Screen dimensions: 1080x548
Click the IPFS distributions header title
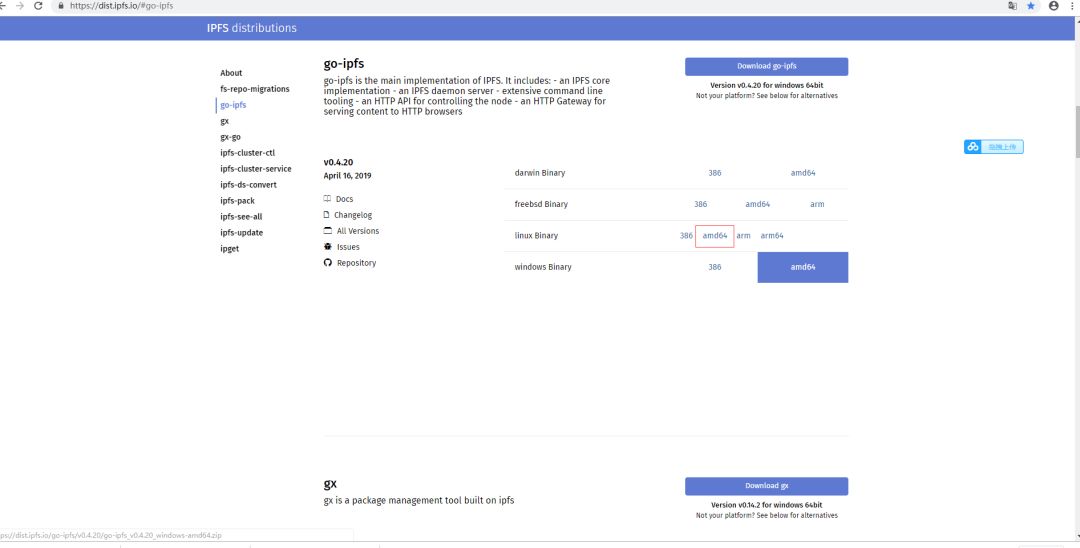click(251, 28)
